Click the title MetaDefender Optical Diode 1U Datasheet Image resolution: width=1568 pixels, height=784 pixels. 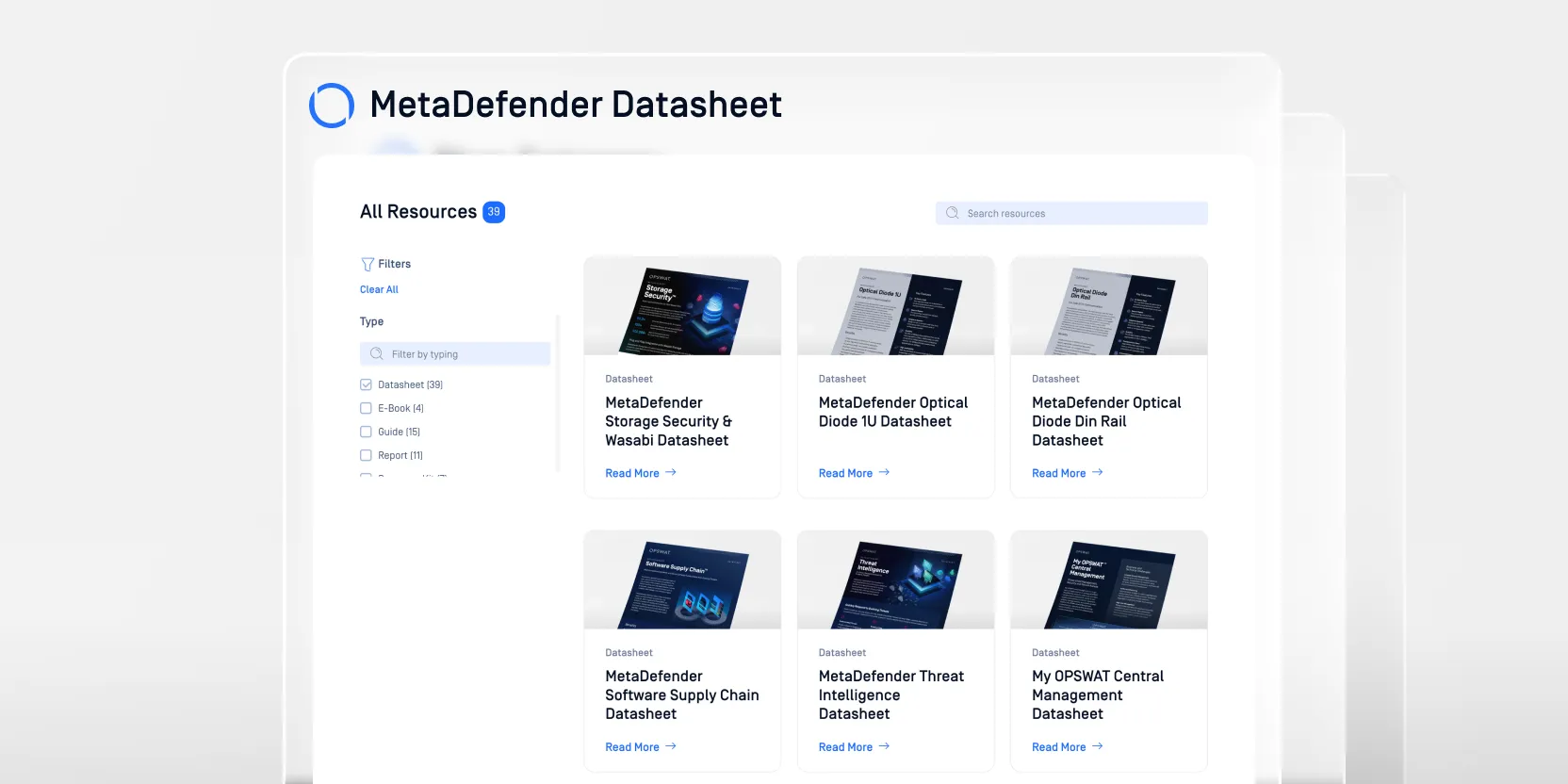pos(893,412)
